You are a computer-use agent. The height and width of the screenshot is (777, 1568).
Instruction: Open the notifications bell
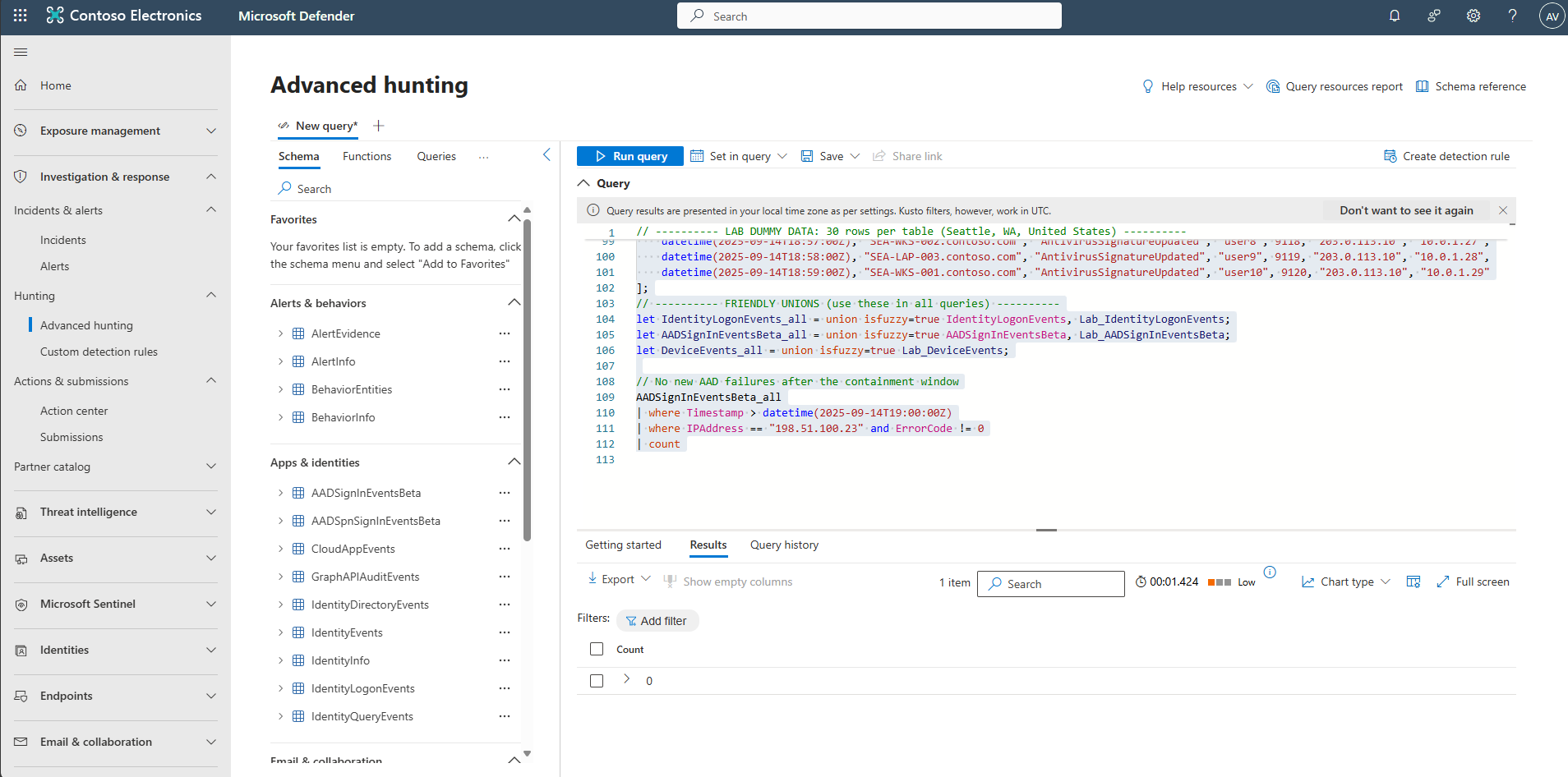(x=1395, y=16)
